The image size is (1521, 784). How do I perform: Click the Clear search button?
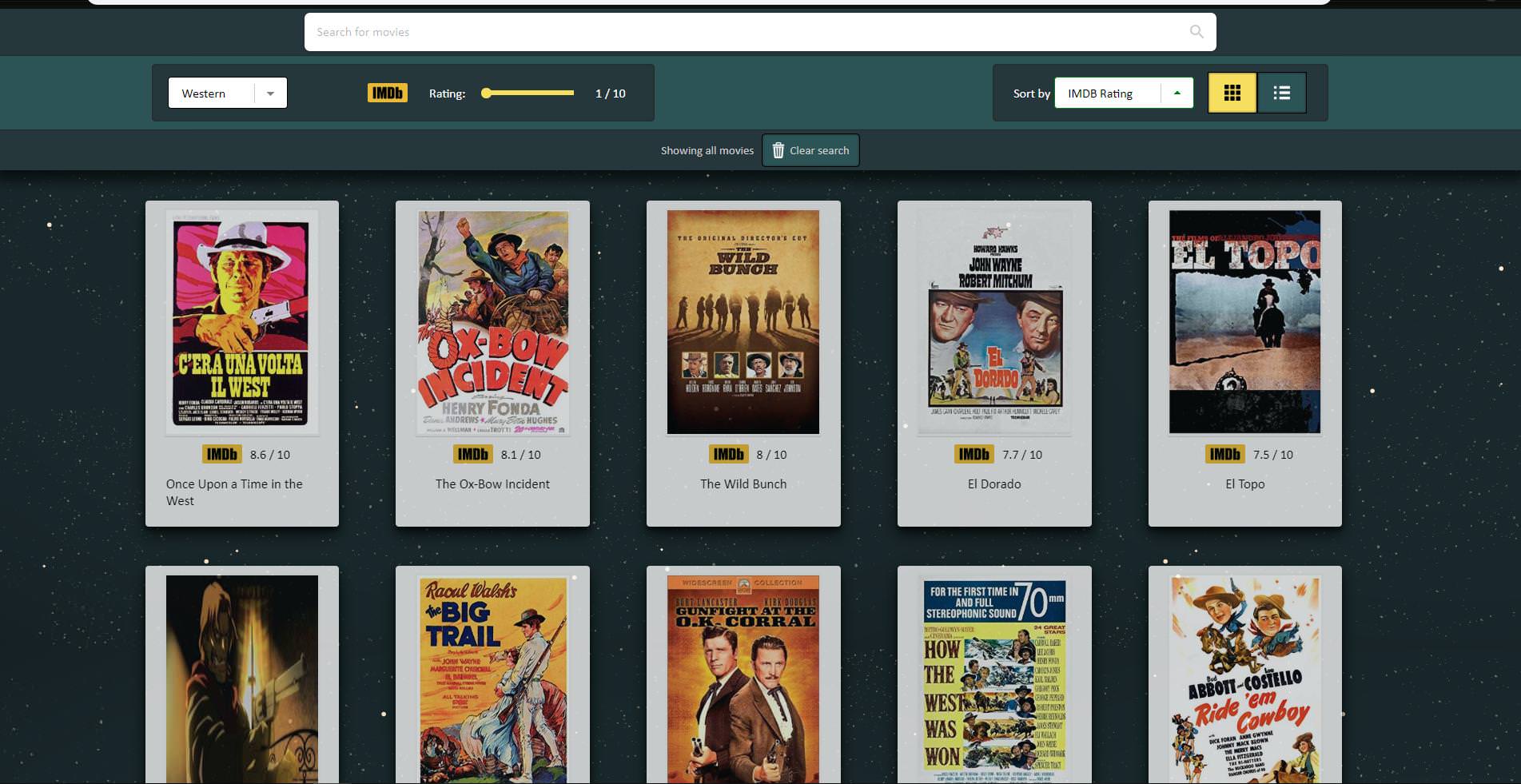tap(810, 150)
